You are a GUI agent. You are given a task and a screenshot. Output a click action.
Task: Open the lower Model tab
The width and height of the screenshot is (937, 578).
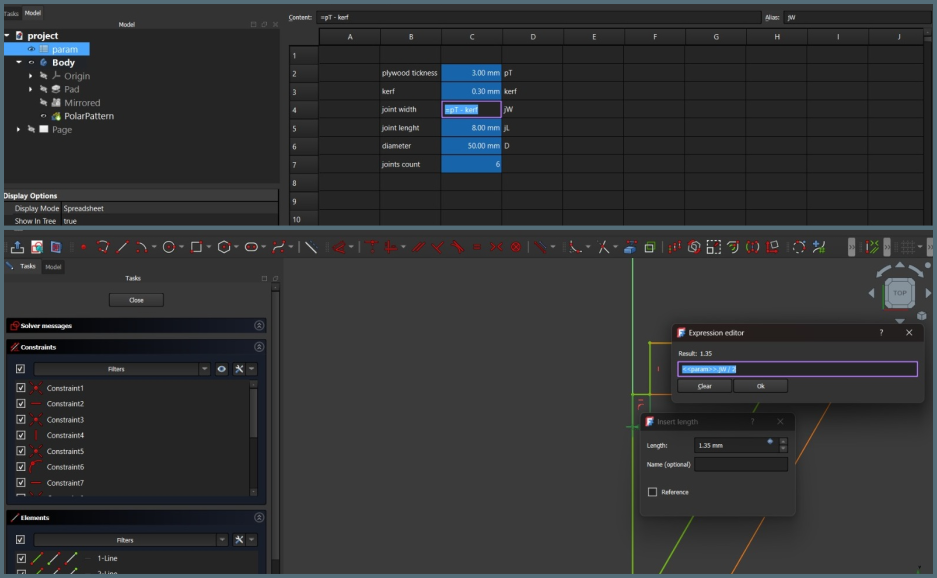point(53,267)
